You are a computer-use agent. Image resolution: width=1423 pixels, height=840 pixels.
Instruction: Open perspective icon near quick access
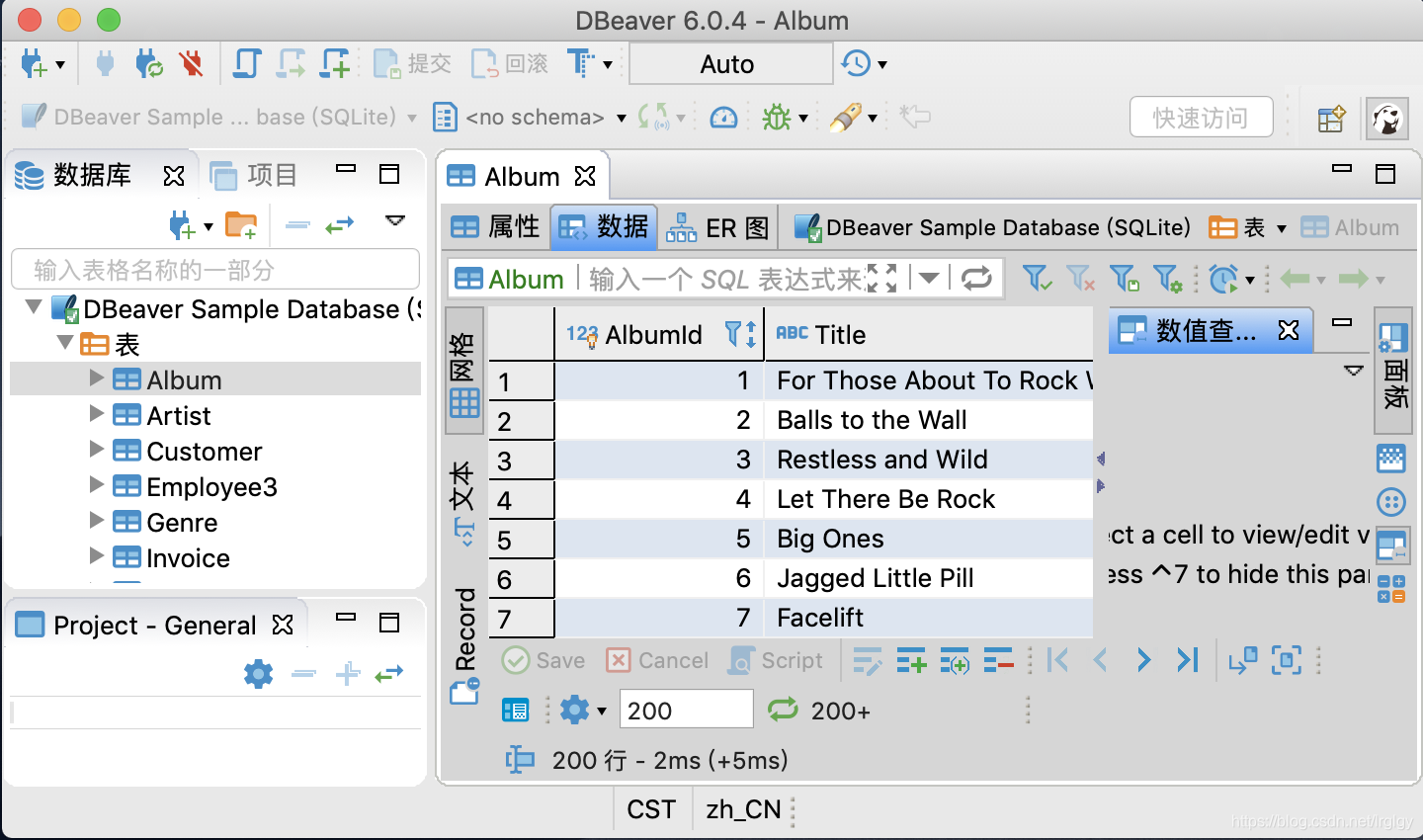click(x=1331, y=119)
